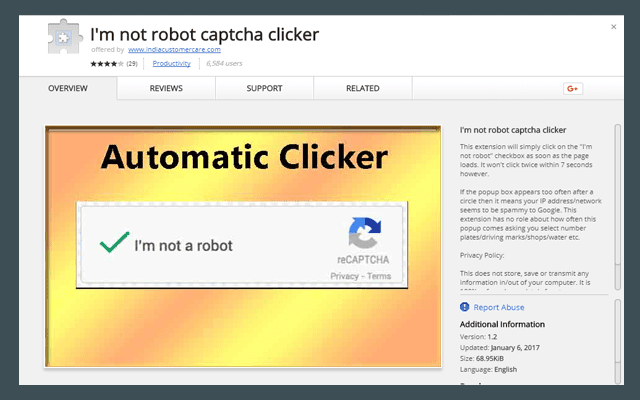Click the extension puzzle piece icon
This screenshot has width=640, height=400.
(66, 38)
